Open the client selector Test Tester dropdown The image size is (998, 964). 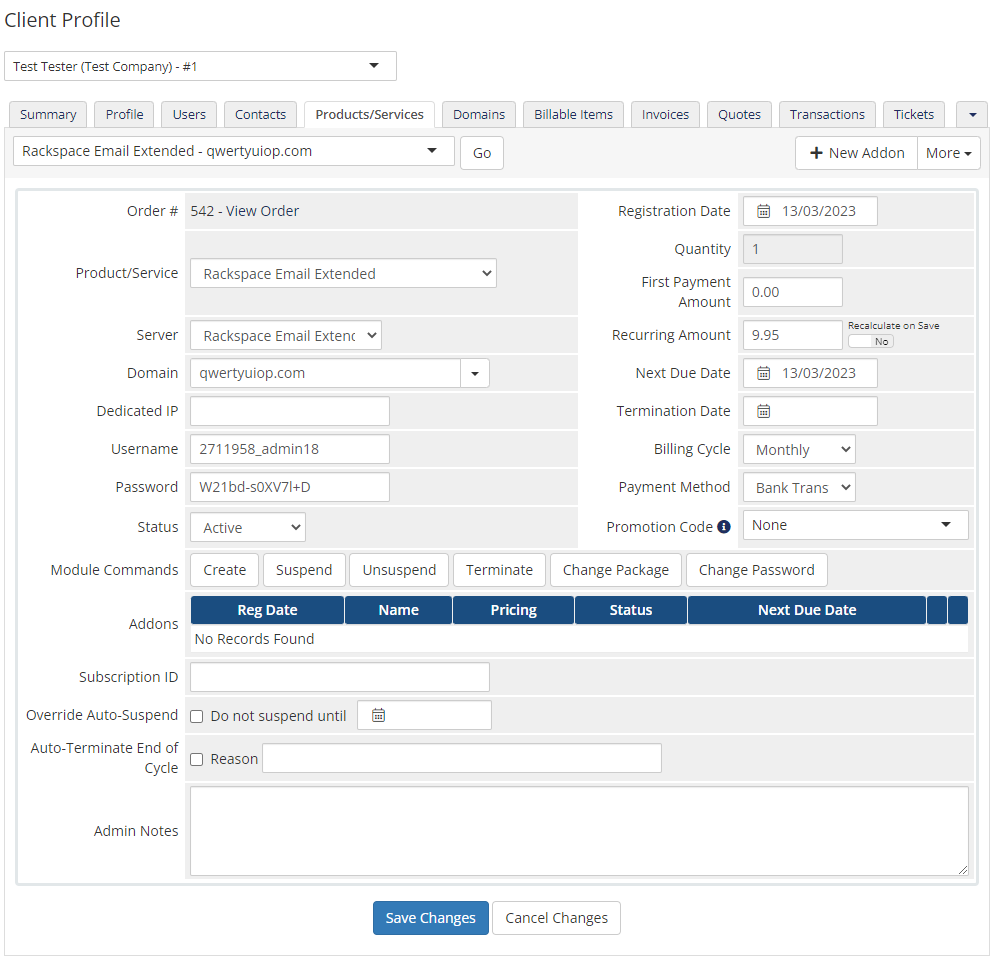pyautogui.click(x=200, y=66)
